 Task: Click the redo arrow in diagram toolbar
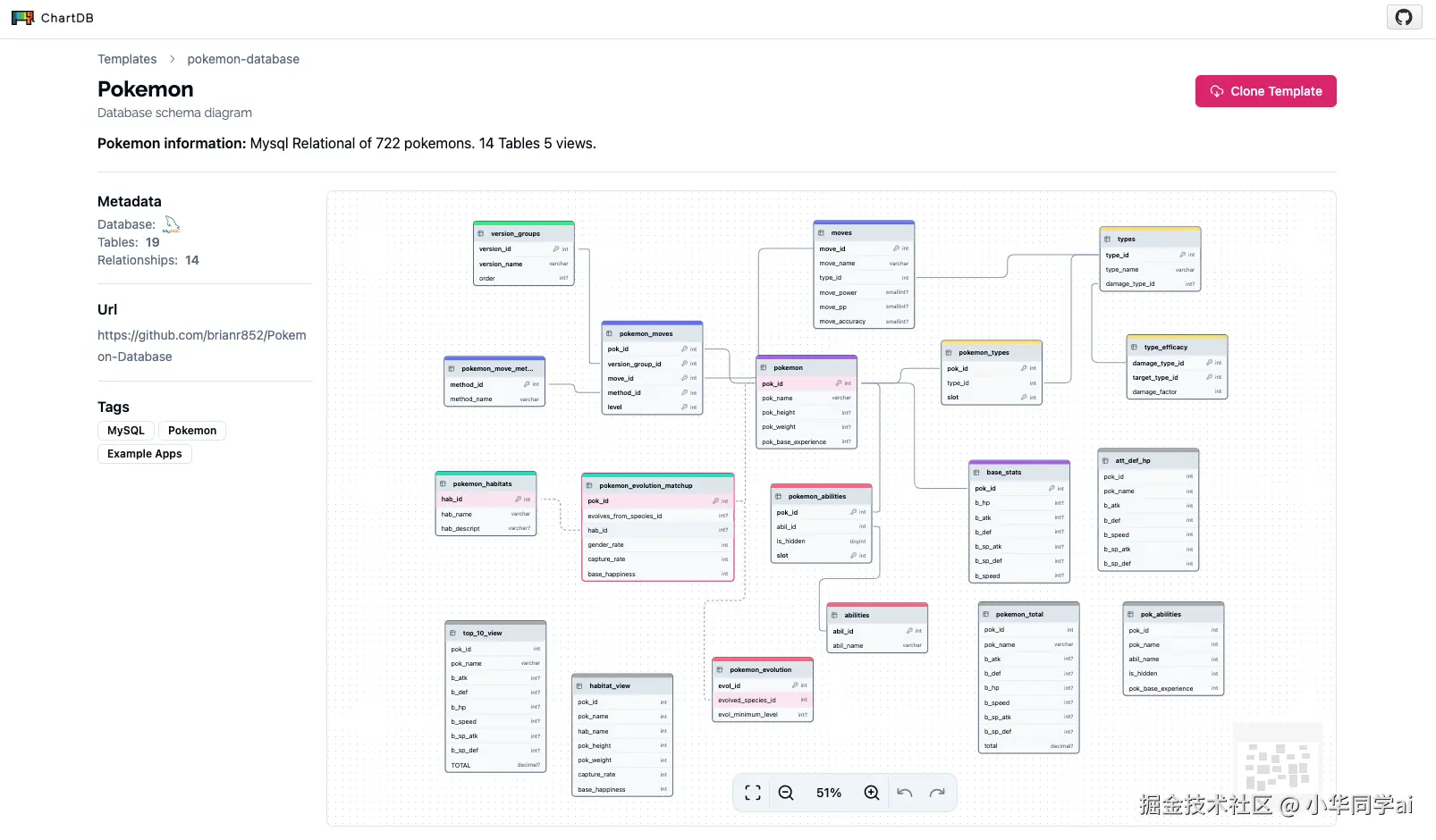point(937,793)
